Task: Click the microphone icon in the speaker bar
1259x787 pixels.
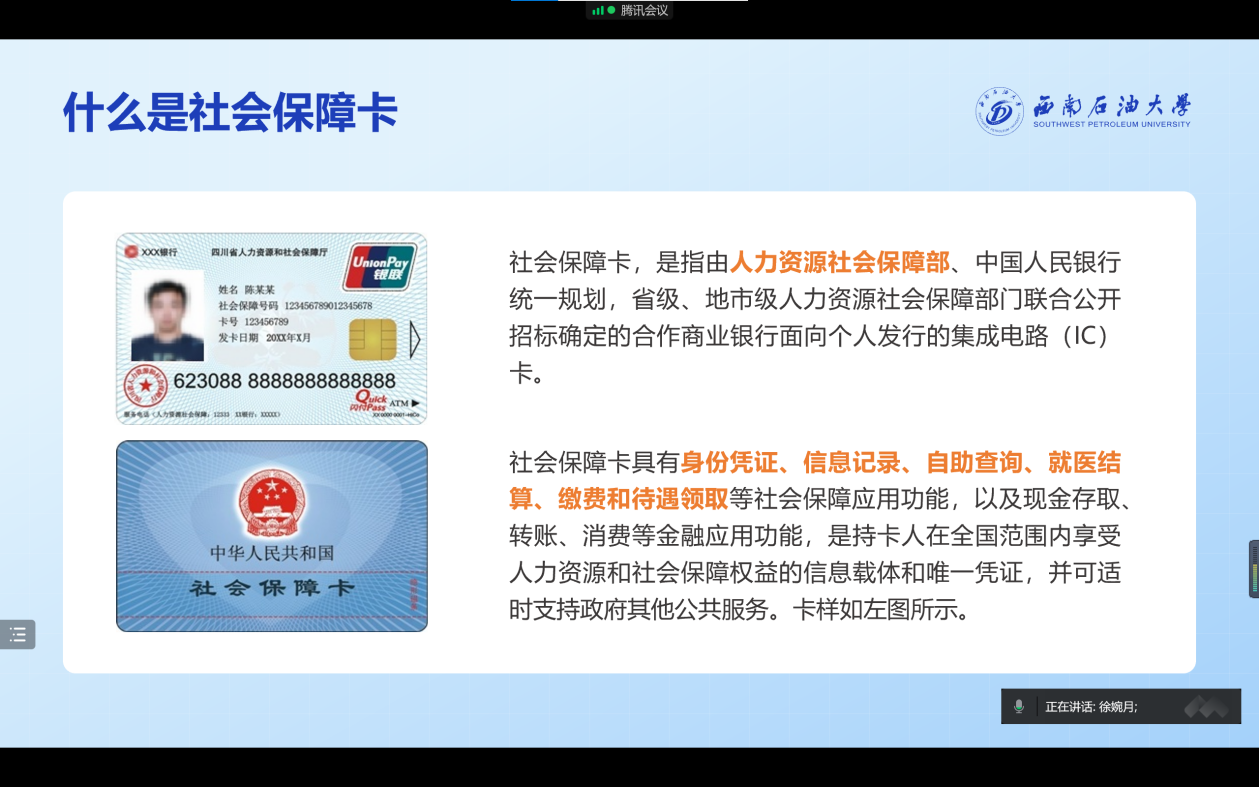Action: click(x=1019, y=706)
